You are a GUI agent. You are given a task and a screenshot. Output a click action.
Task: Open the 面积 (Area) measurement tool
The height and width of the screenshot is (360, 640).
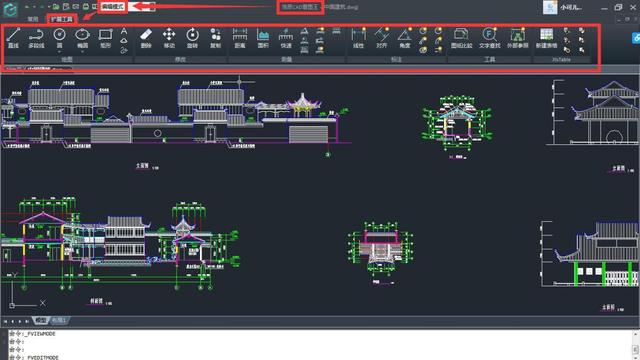[263, 38]
